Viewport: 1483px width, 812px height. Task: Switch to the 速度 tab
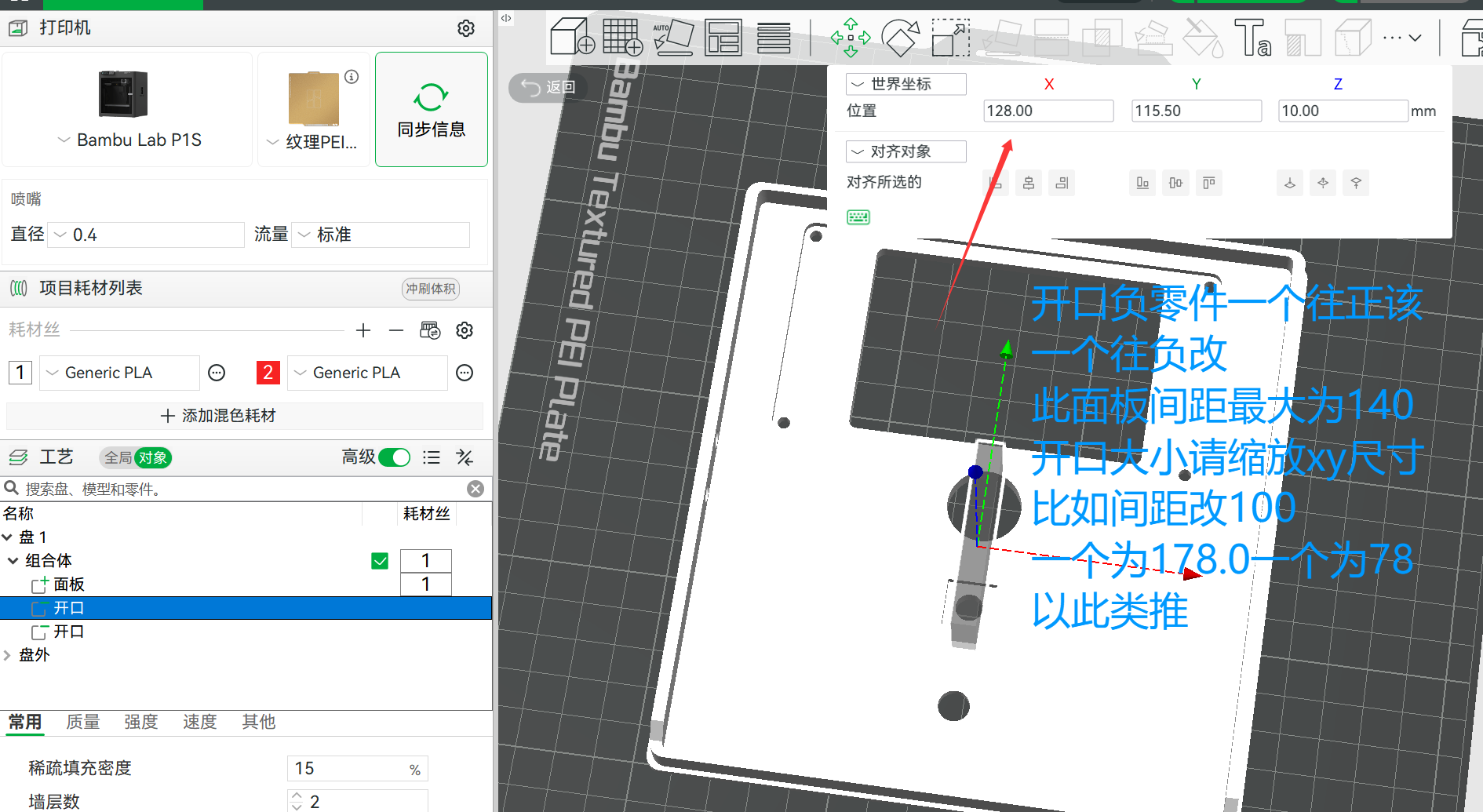[200, 722]
